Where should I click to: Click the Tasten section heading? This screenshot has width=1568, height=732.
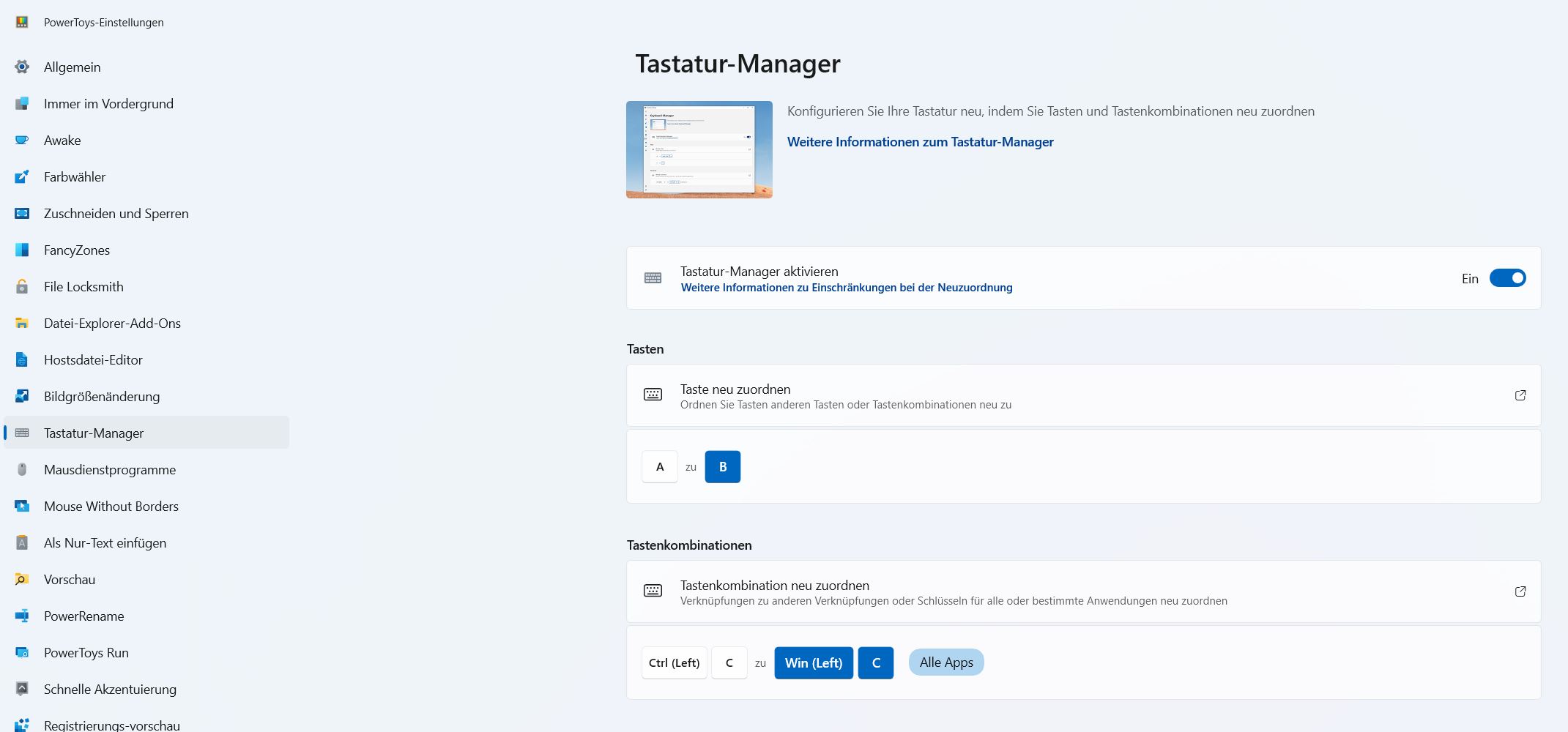[x=645, y=349]
